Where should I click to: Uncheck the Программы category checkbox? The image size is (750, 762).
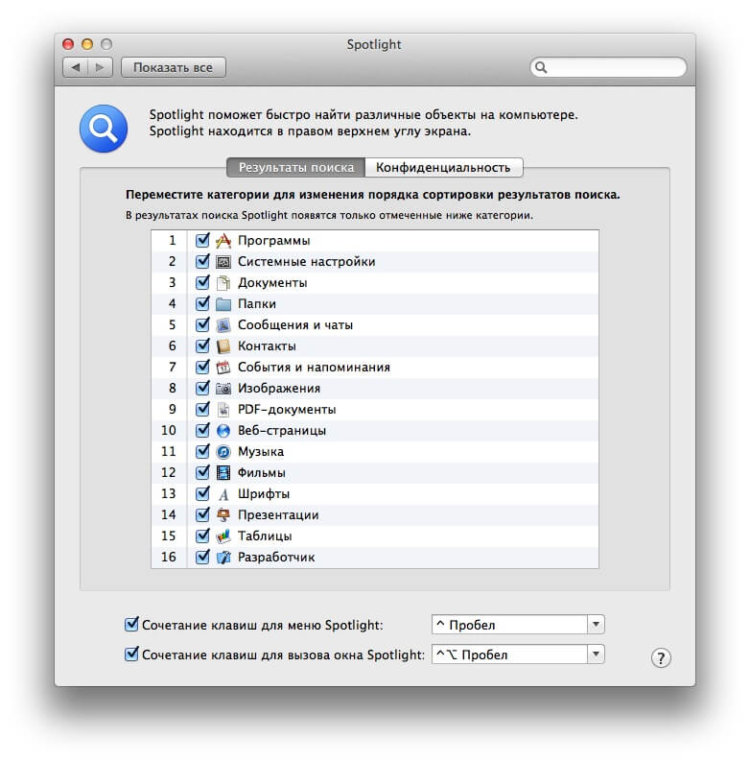202,240
